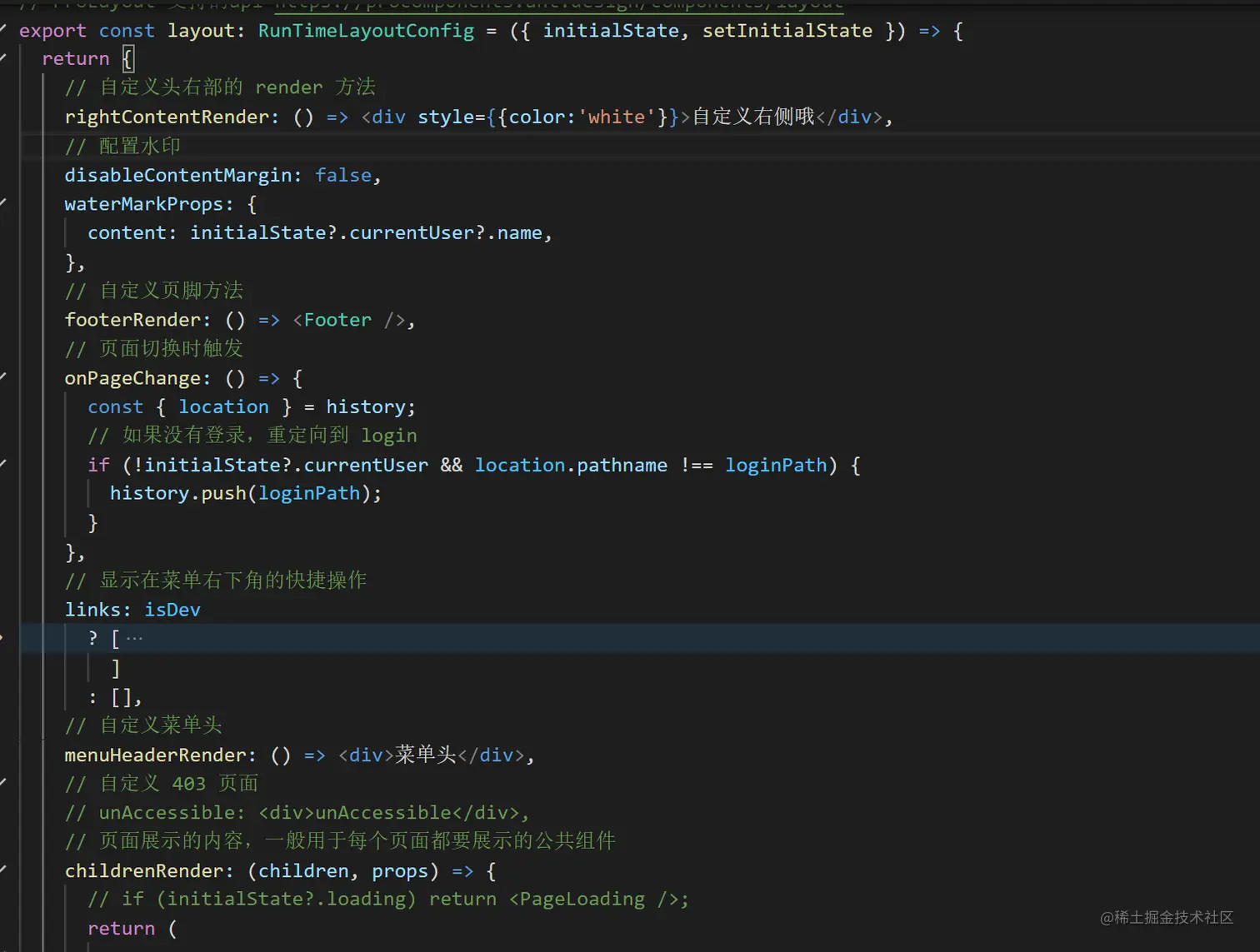Screen dimensions: 1260x952
Task: Click the "setInitialState" parameter
Action: [x=787, y=31]
